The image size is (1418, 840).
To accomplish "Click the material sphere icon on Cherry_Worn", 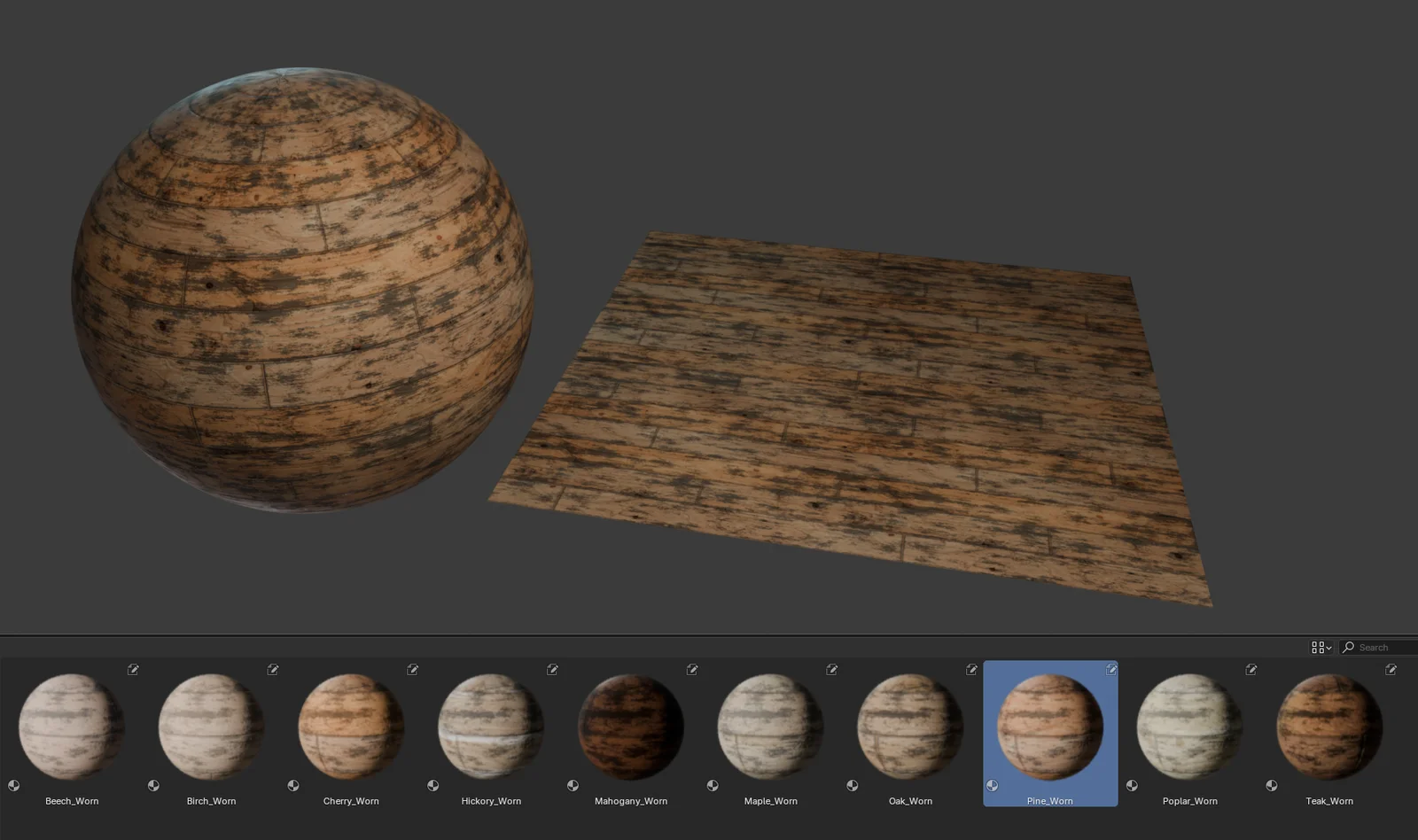I will coord(292,784).
